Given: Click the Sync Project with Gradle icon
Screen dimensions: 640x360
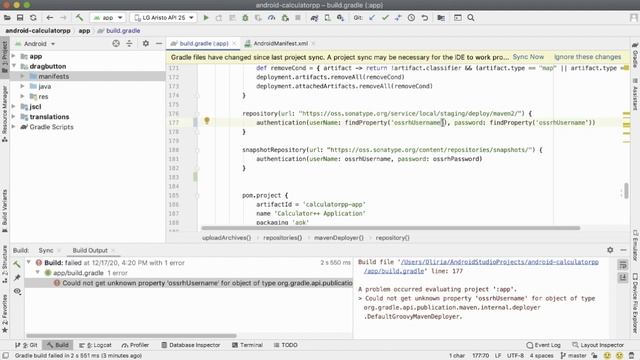Looking at the screenshot, I should click(x=314, y=18).
